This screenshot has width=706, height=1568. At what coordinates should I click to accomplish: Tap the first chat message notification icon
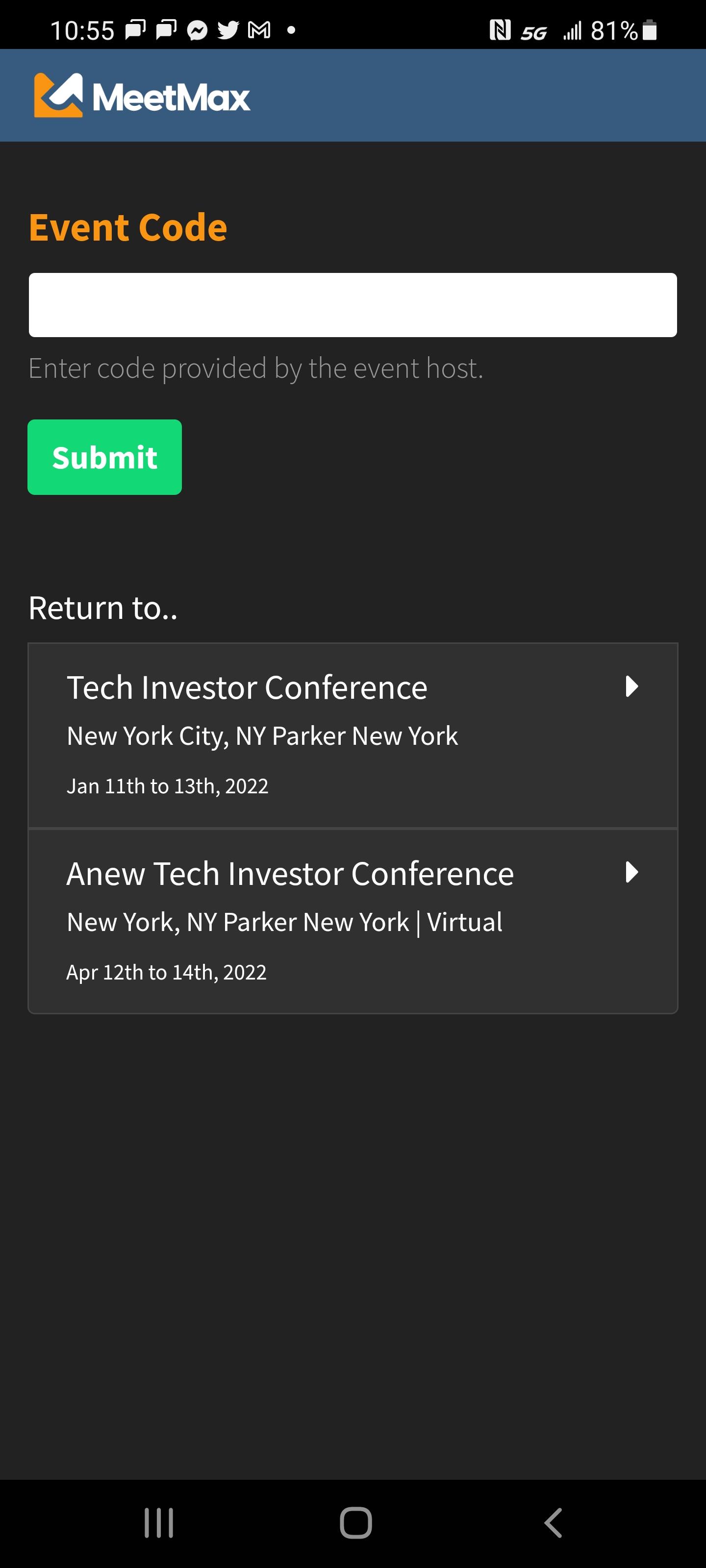coord(135,30)
